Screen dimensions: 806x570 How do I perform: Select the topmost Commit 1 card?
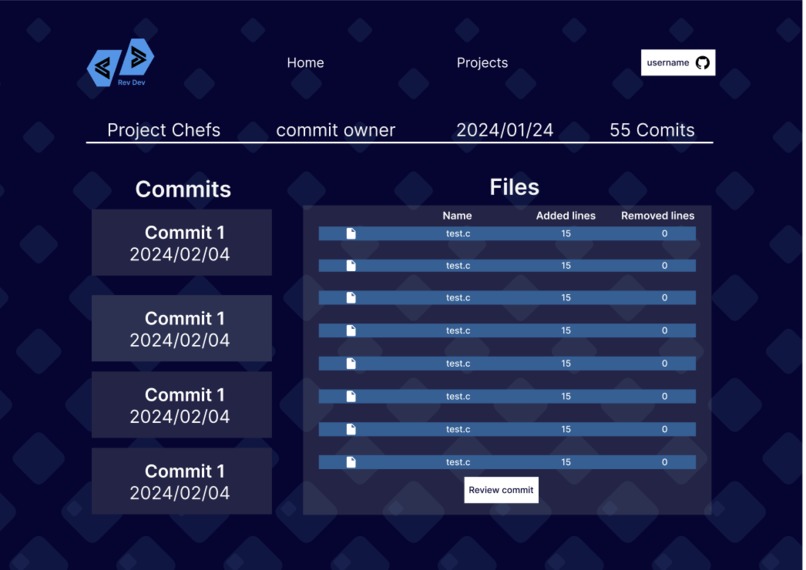point(182,242)
